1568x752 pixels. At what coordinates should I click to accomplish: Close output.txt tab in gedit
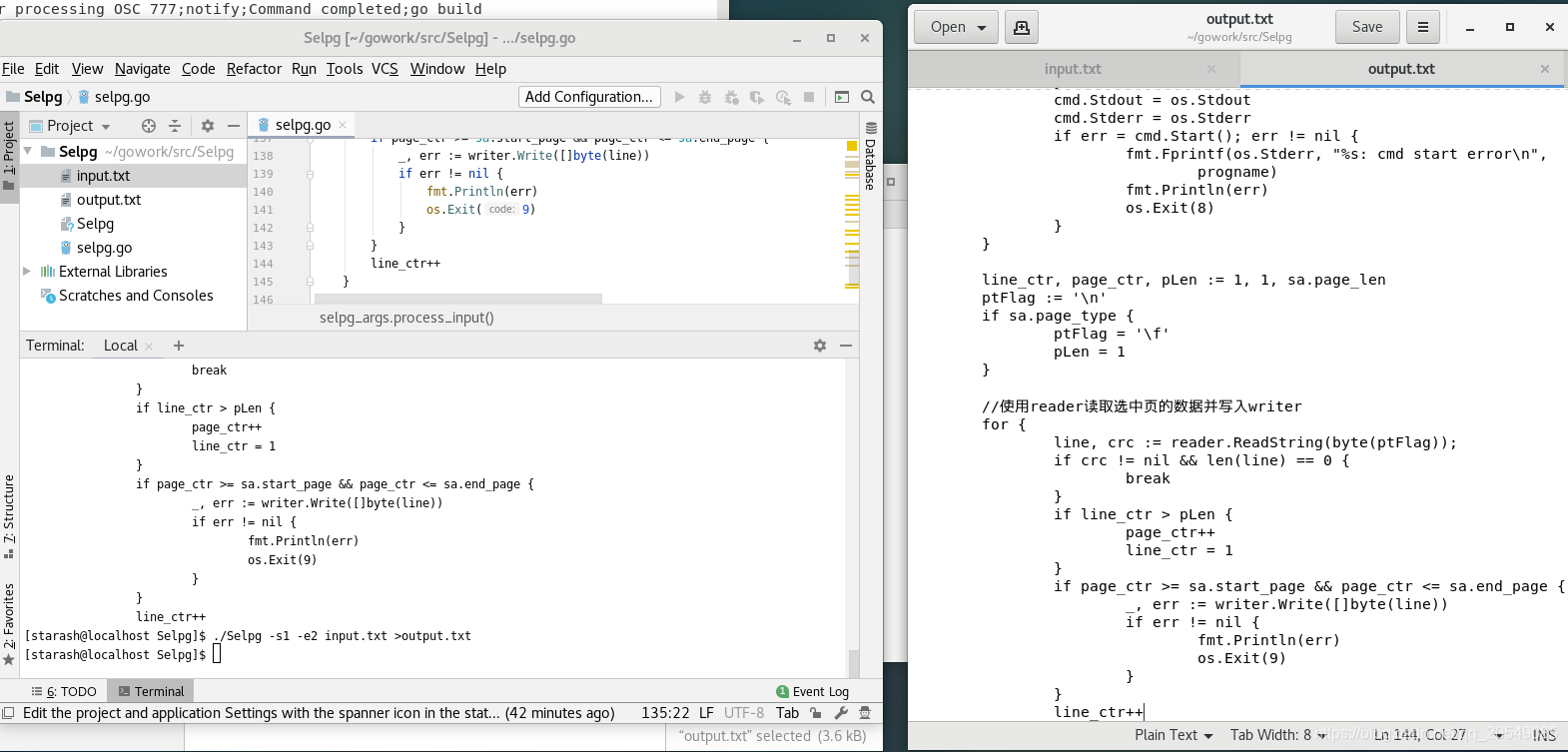pos(1545,69)
